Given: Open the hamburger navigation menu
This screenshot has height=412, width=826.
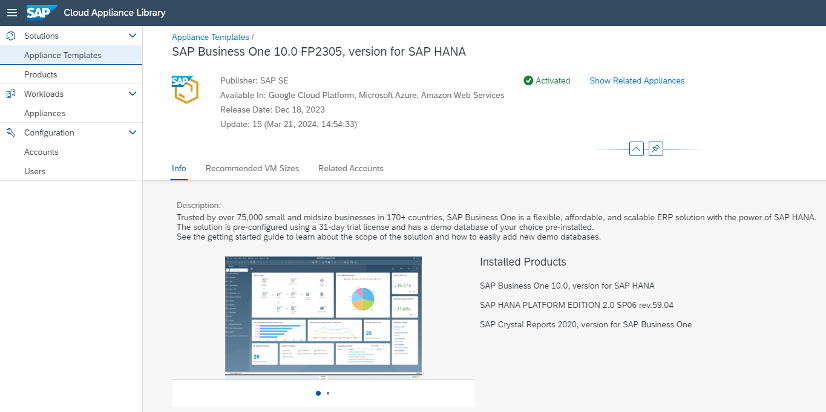Looking at the screenshot, I should point(12,12).
